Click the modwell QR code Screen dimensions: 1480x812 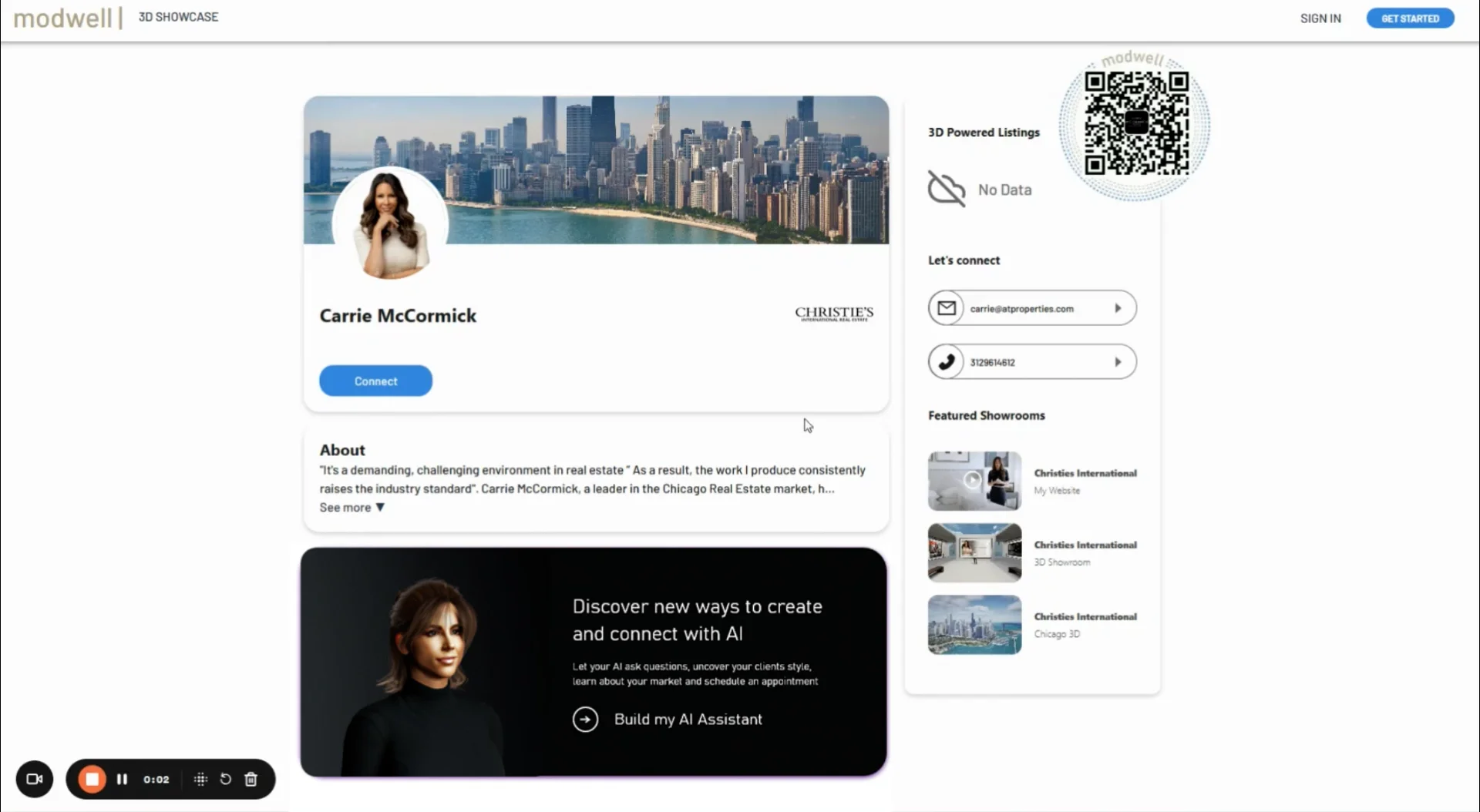1136,123
